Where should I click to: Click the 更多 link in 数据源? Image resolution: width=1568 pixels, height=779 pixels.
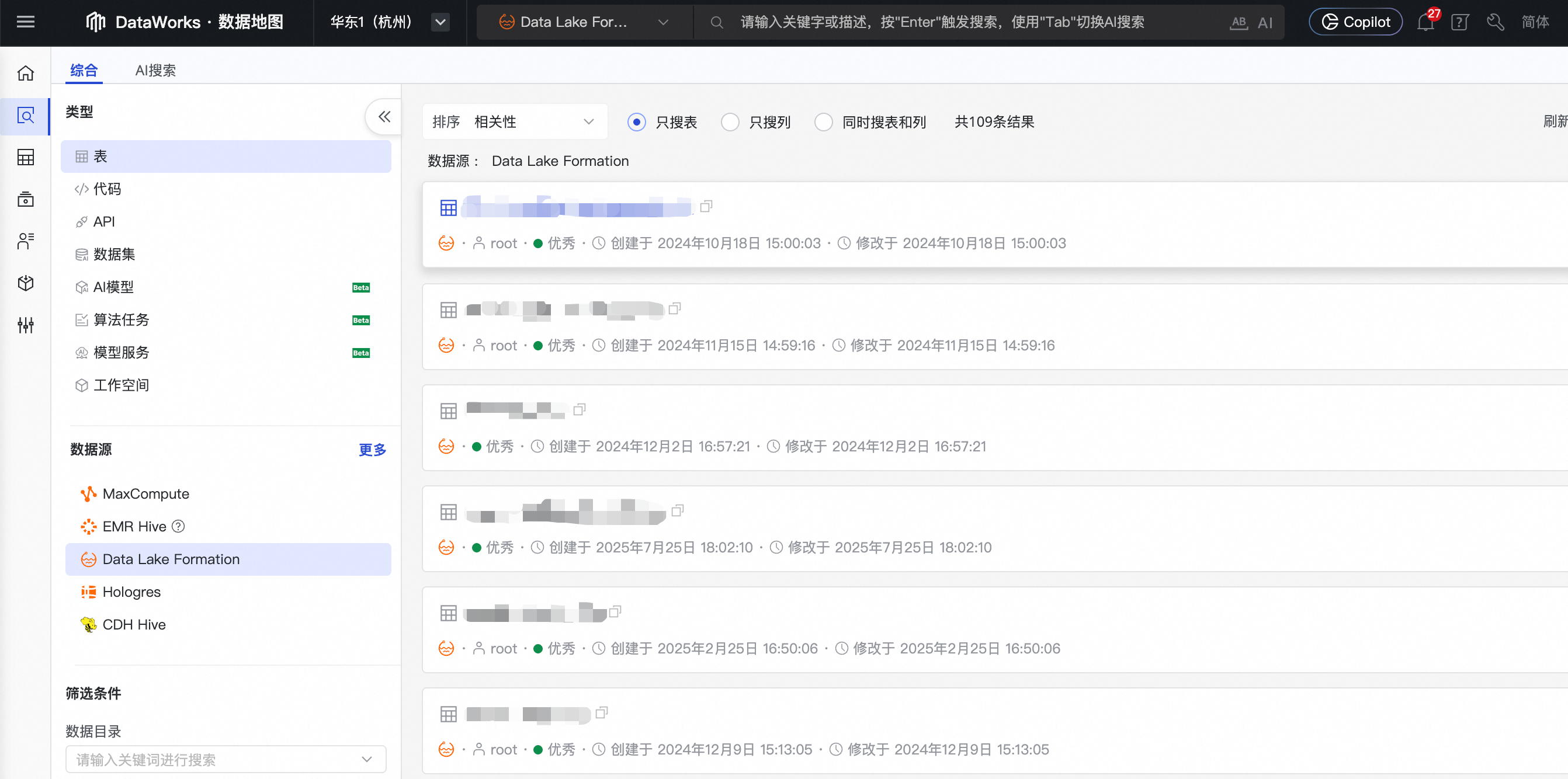click(372, 450)
